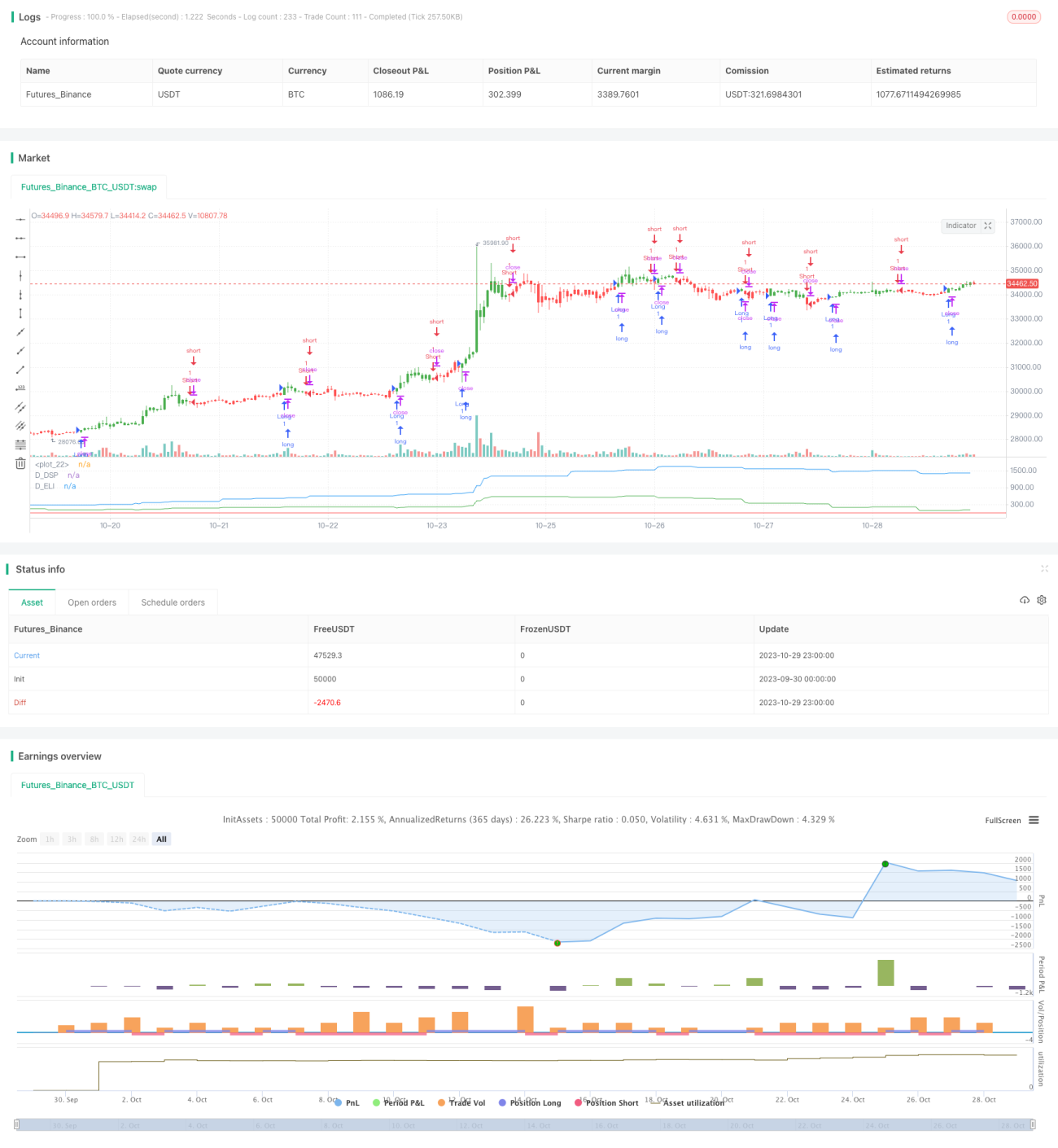
Task: Select the Futures_Binance_BTC_USDT:swap market tab
Action: tap(89, 186)
